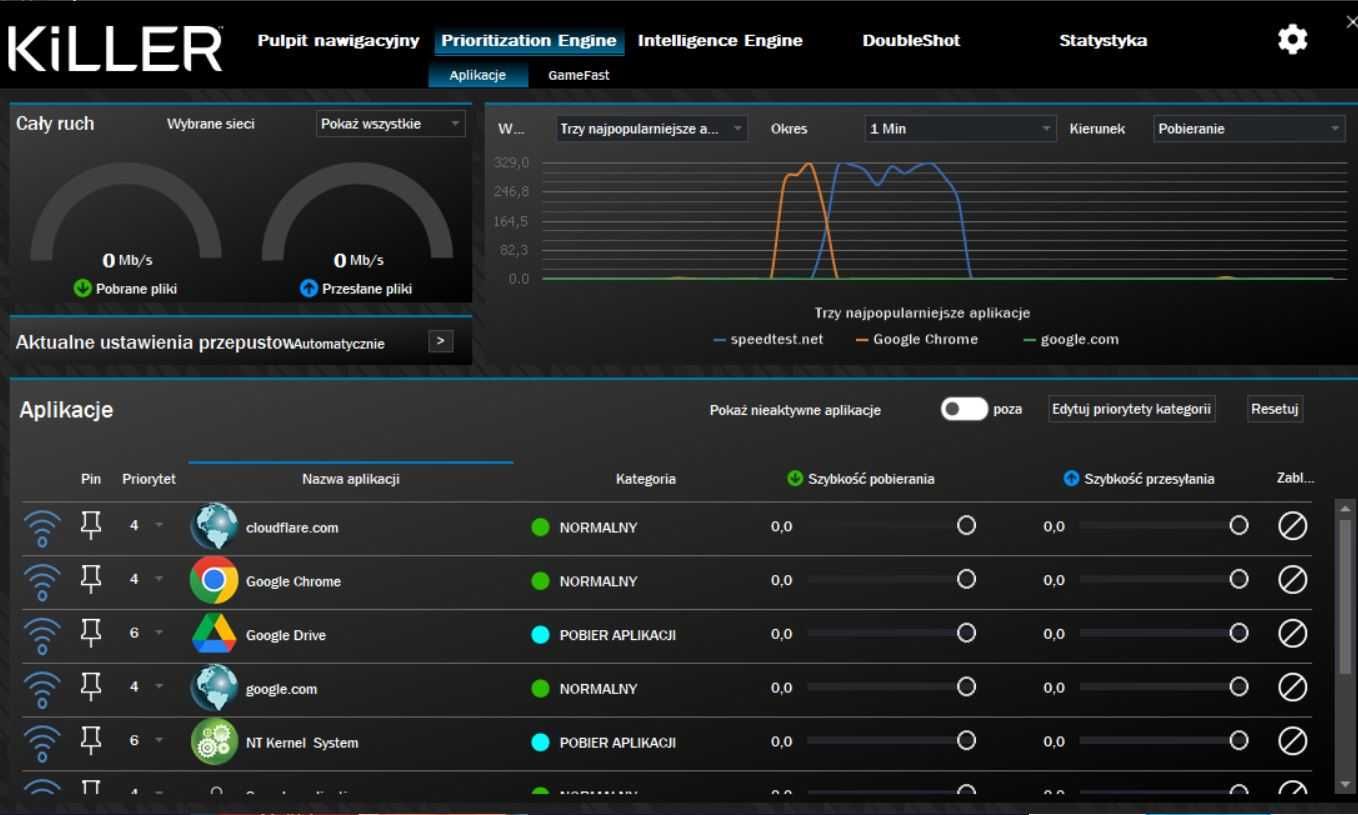The image size is (1358, 815).
Task: Click the google.com globe icon
Action: coord(214,689)
